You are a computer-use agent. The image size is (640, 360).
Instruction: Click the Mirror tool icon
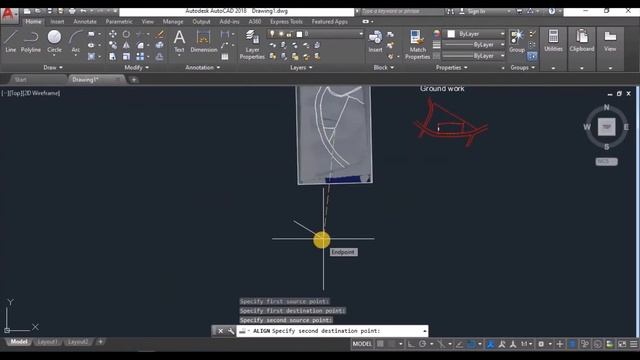127,45
